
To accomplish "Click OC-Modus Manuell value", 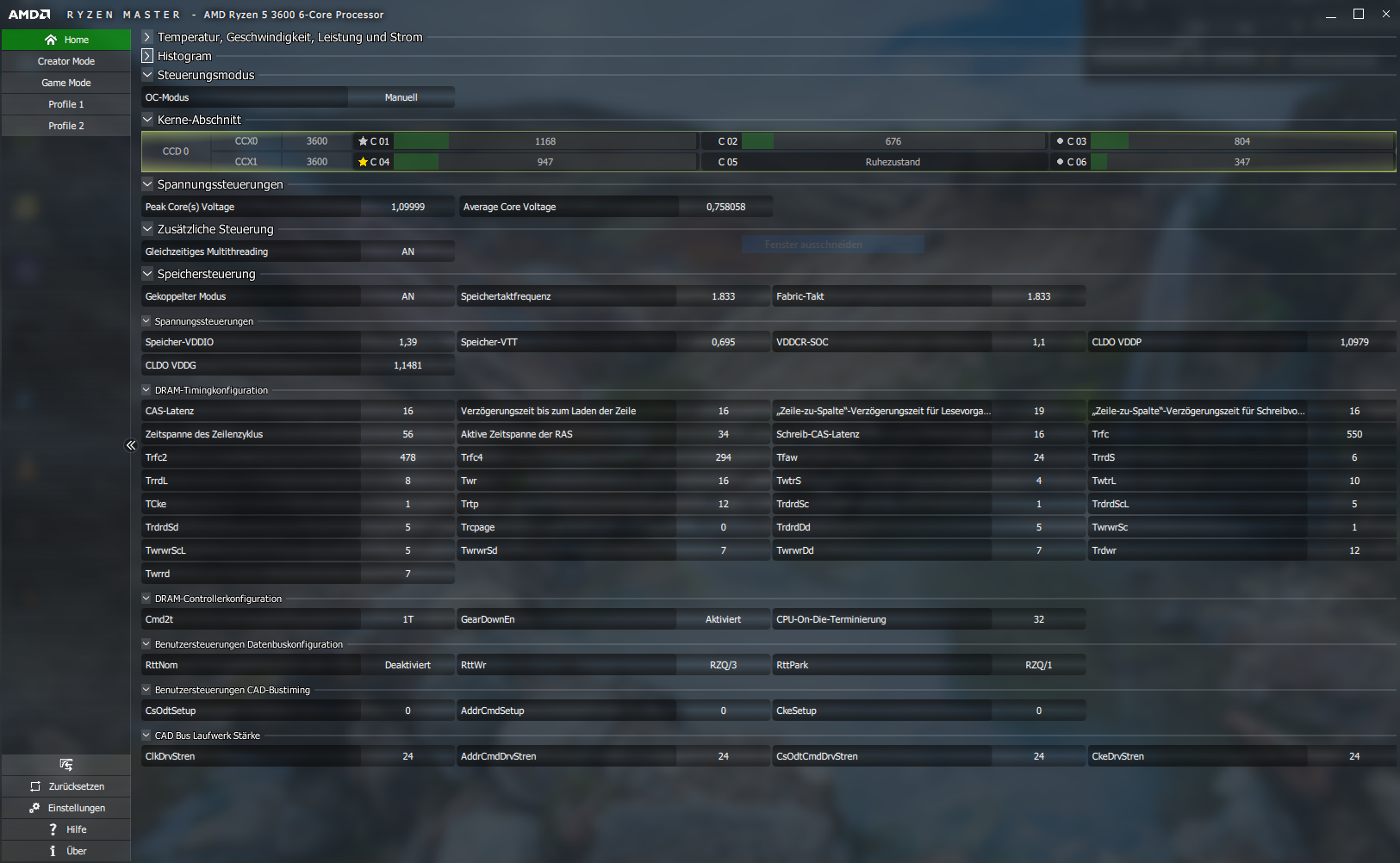I will point(401,97).
